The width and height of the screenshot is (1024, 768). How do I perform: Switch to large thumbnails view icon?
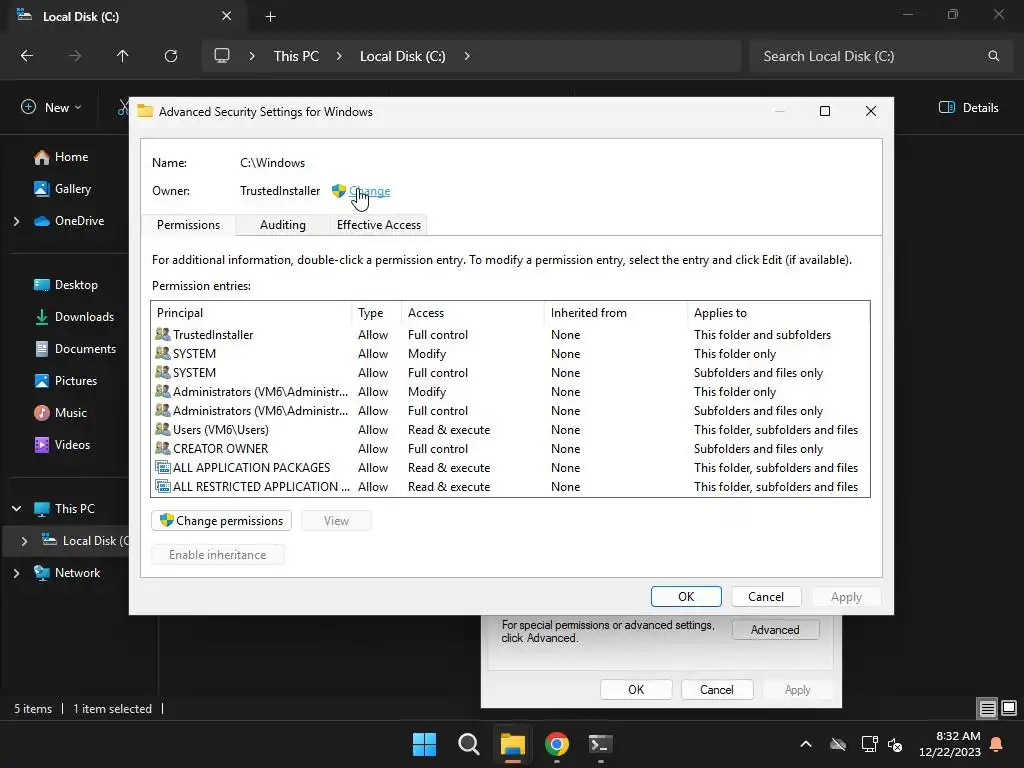1009,708
